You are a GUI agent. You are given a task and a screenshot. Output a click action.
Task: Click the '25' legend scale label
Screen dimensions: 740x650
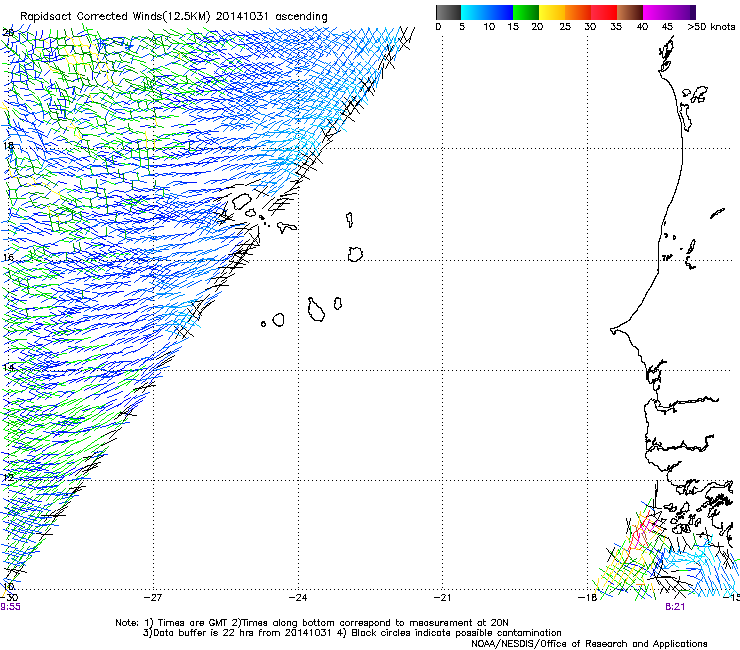click(565, 27)
